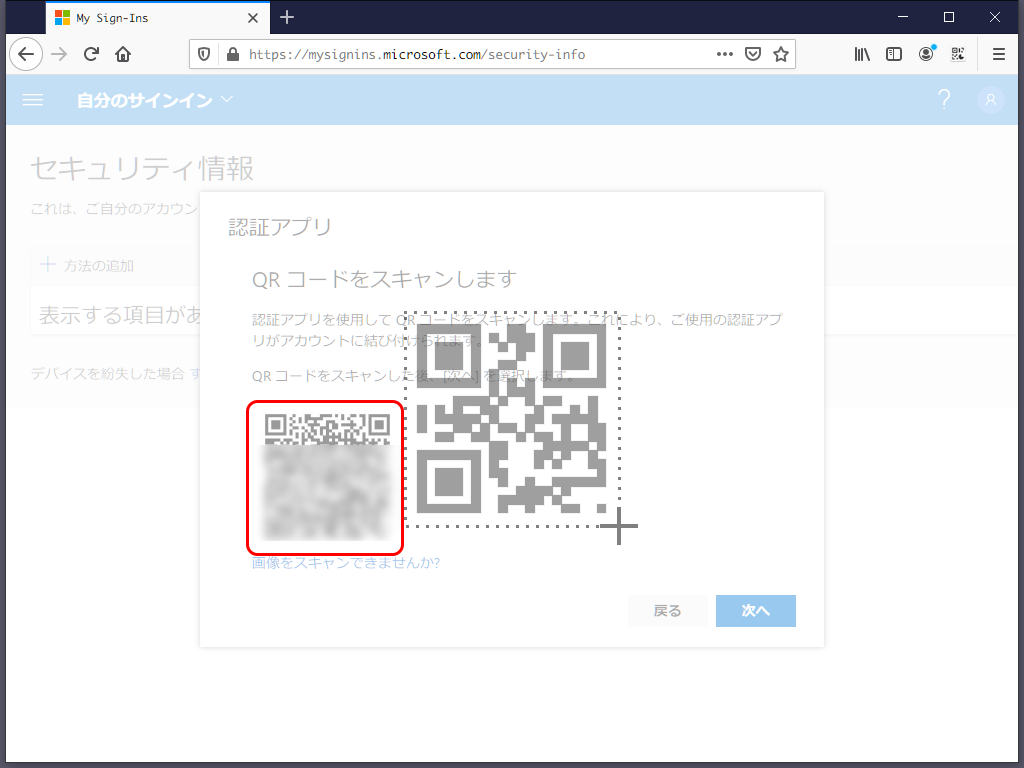
Task: Reload the security info page
Action: point(91,54)
